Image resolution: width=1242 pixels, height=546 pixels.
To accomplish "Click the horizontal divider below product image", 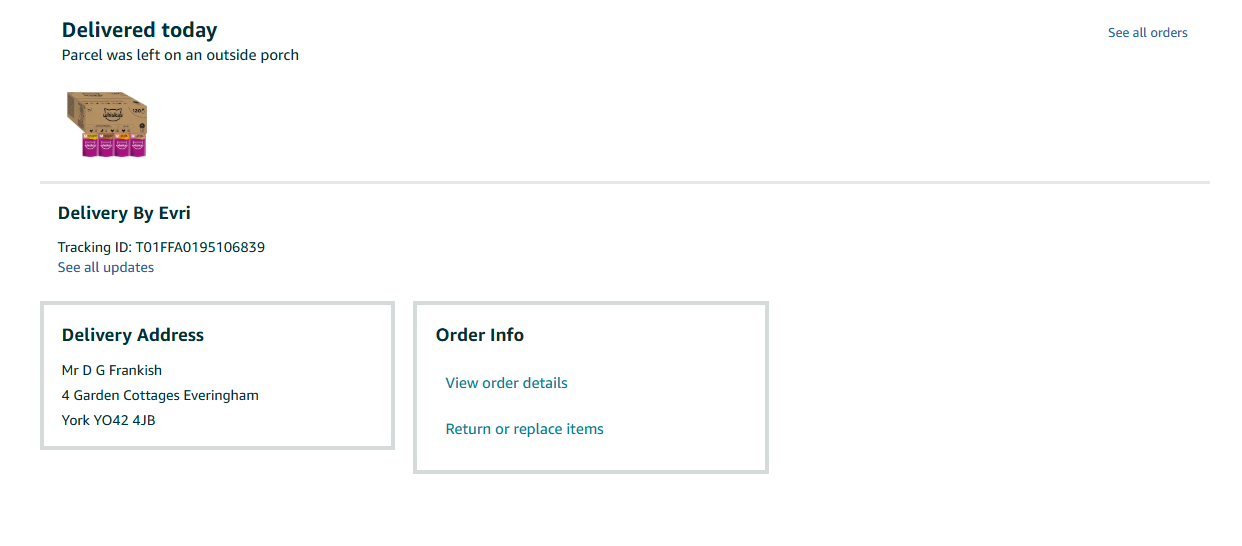I will pos(625,183).
